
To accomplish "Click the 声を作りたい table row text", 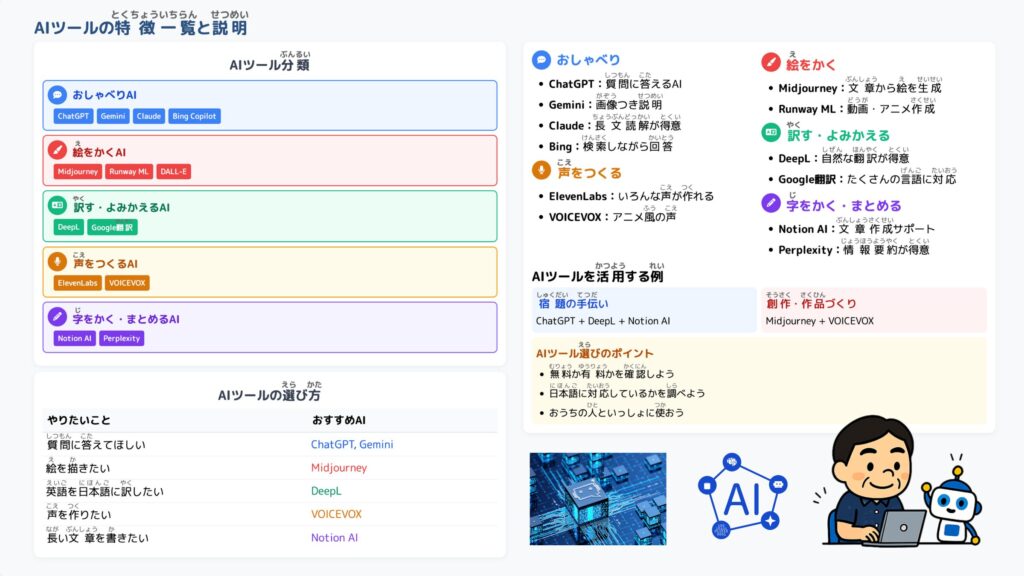I will pos(78,513).
